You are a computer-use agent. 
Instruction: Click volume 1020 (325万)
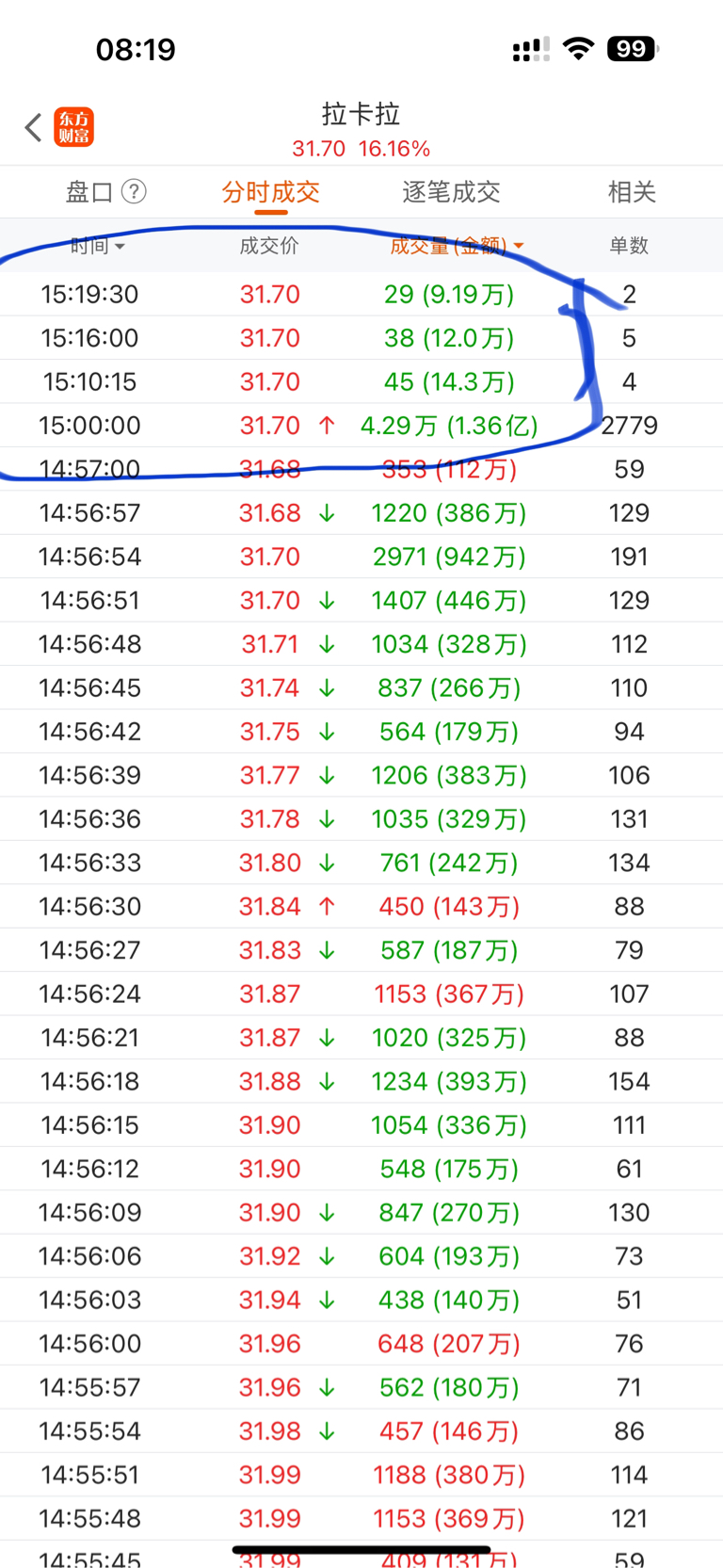(x=449, y=1038)
